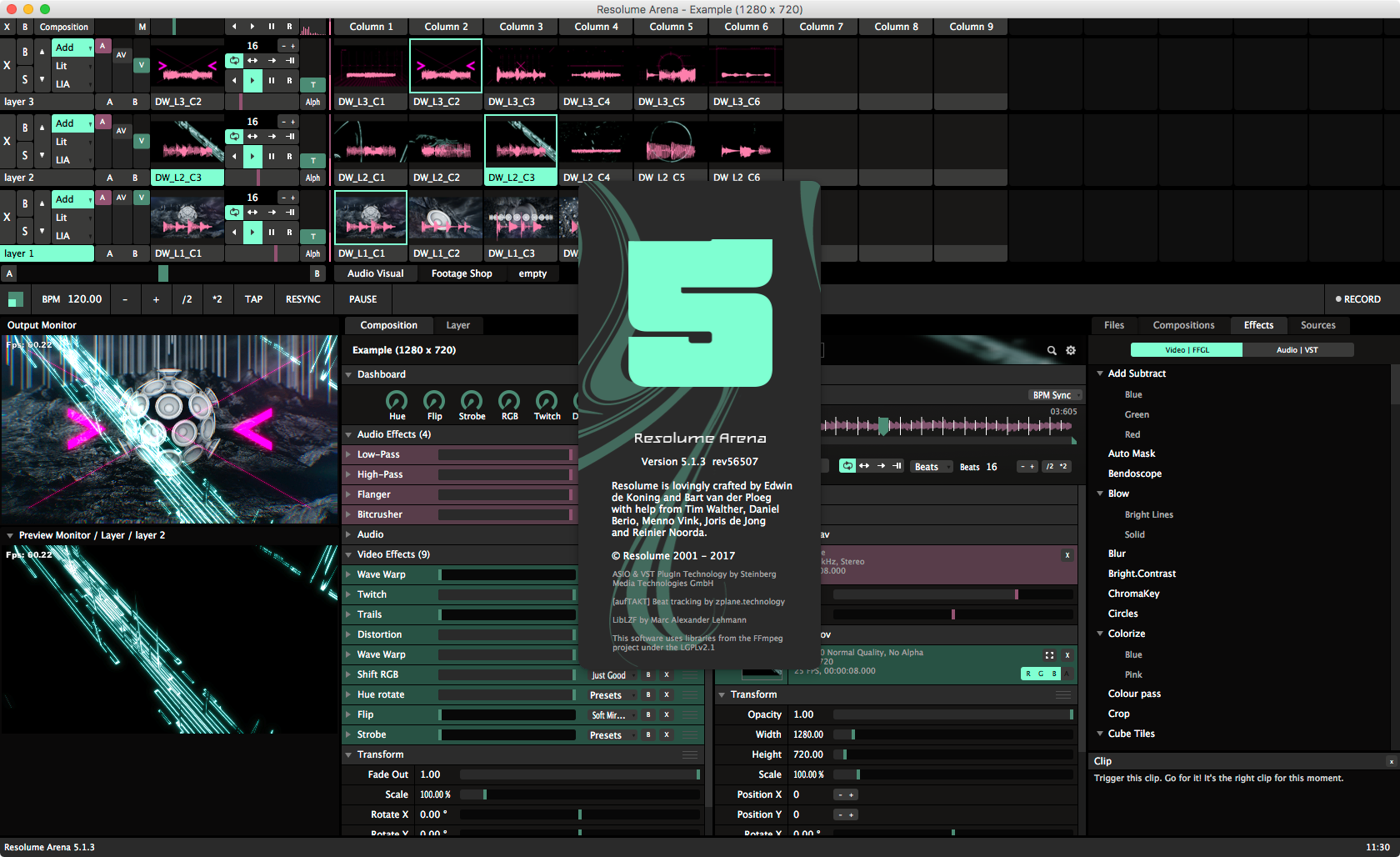Screen dimensions: 1400x857
Task: Trigger the DW_L3_C5 clip thumbnail
Action: pos(671,67)
